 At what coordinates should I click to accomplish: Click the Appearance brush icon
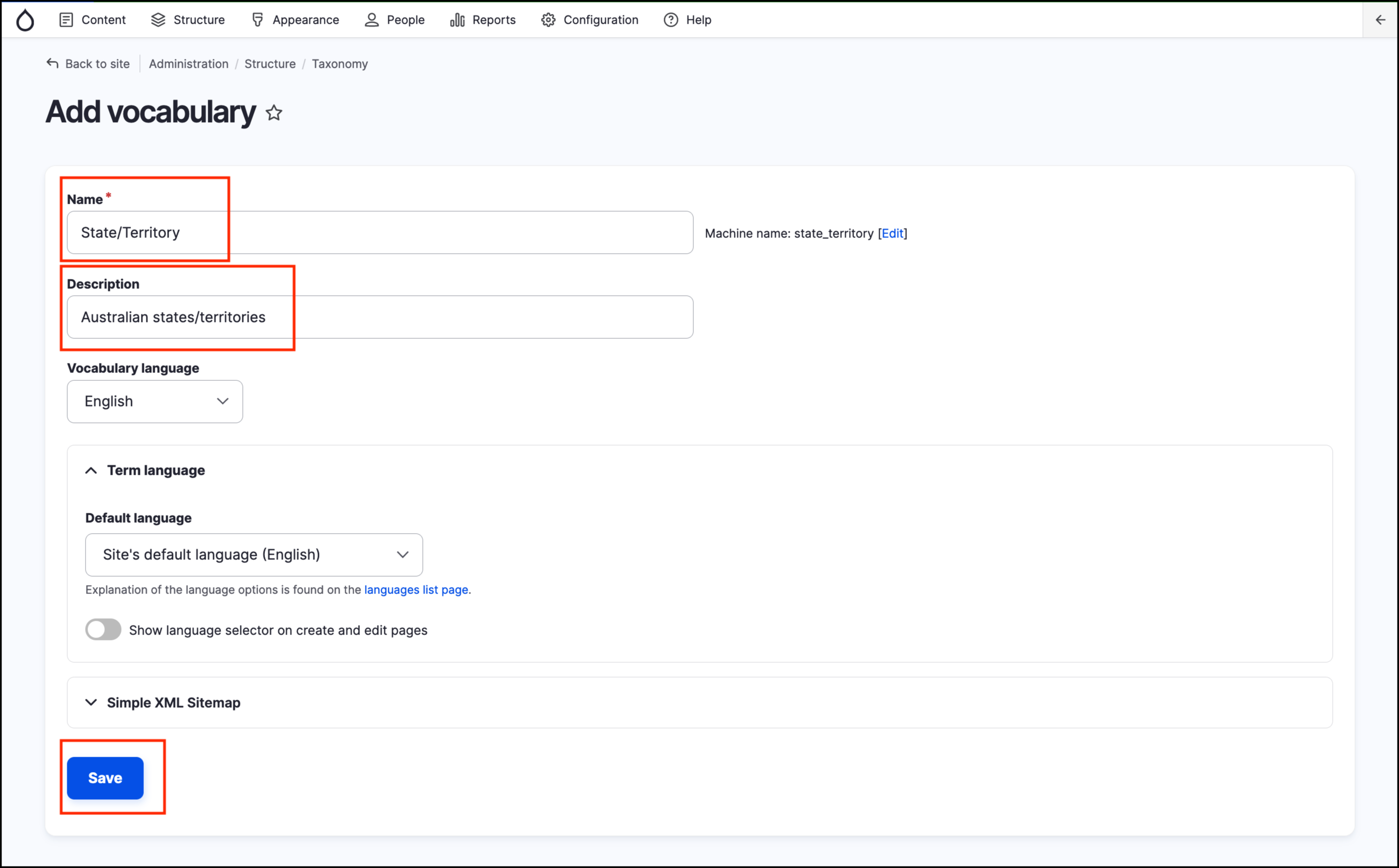point(258,20)
